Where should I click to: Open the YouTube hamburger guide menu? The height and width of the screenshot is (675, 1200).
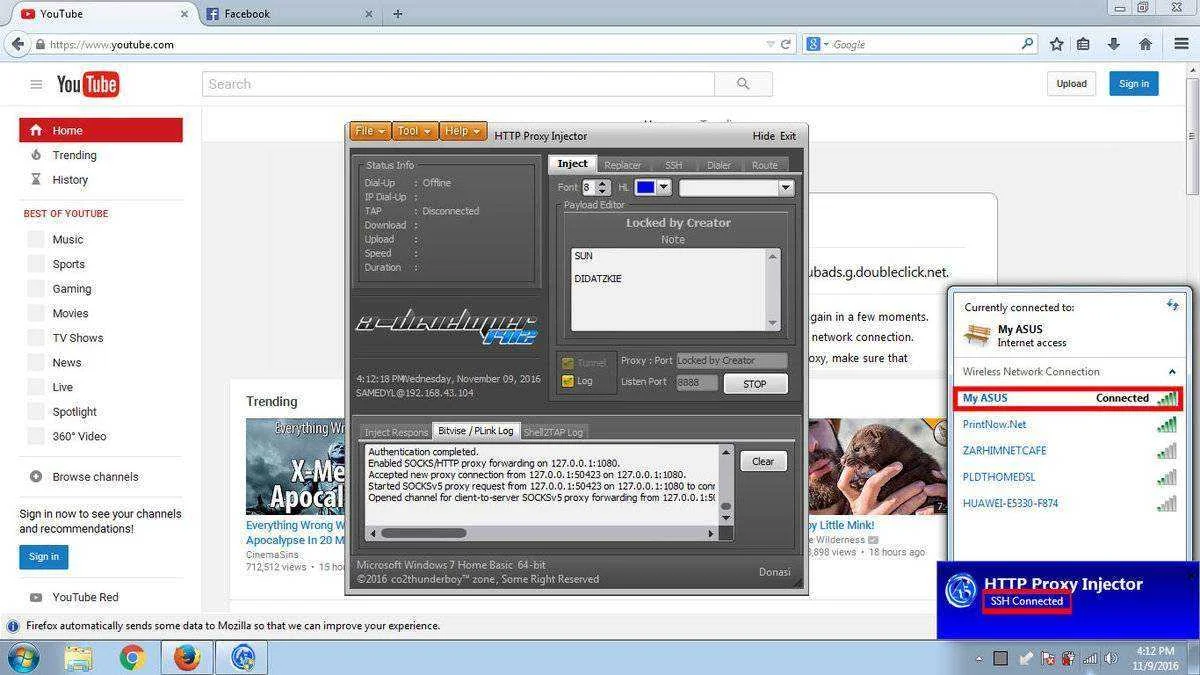coord(36,84)
